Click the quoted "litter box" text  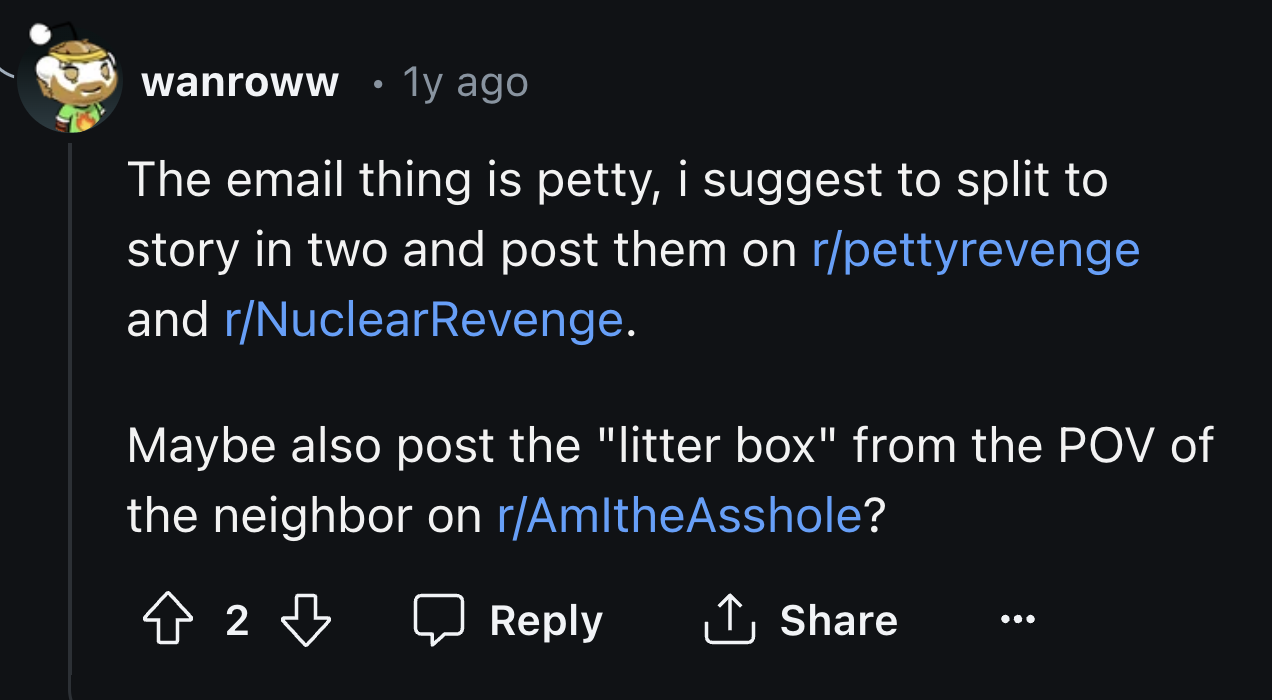[737, 446]
